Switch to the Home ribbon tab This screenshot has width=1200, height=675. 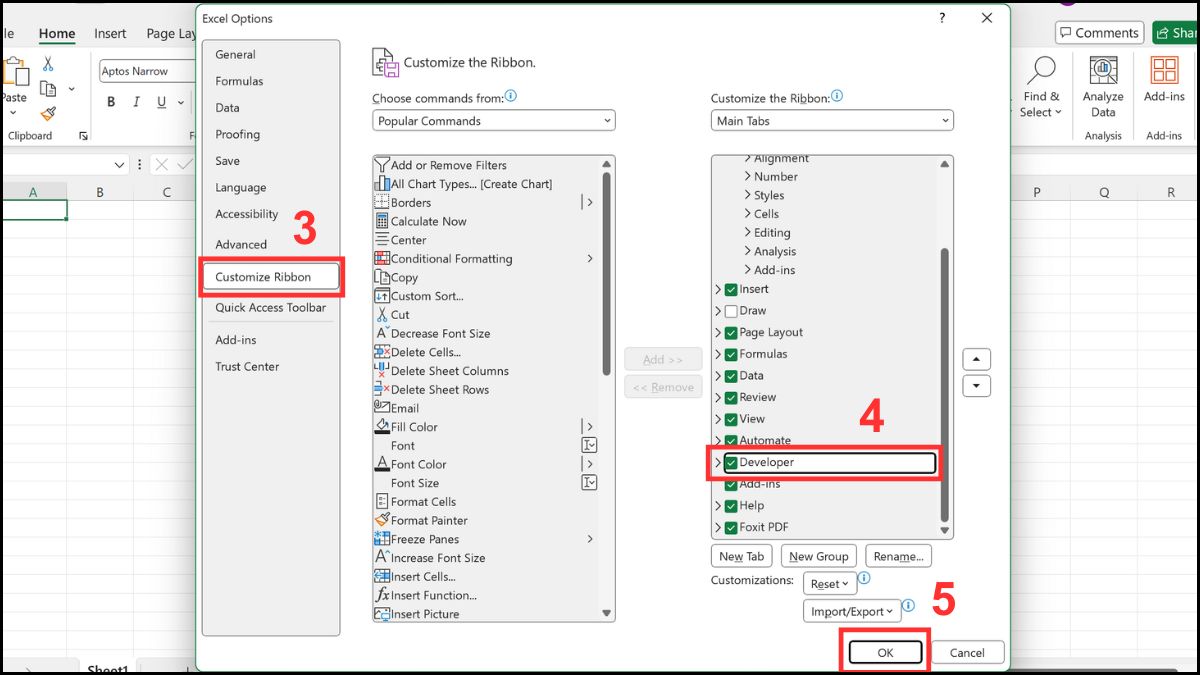click(56, 33)
